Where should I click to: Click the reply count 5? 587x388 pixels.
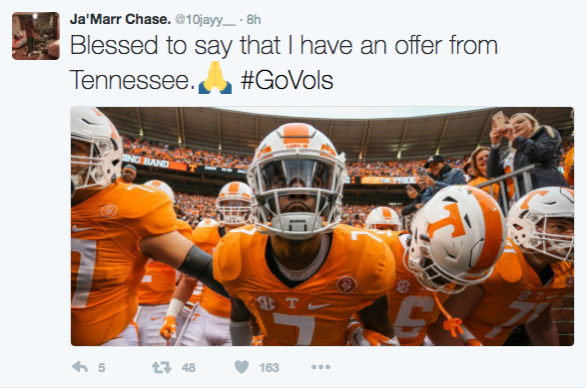click(101, 368)
